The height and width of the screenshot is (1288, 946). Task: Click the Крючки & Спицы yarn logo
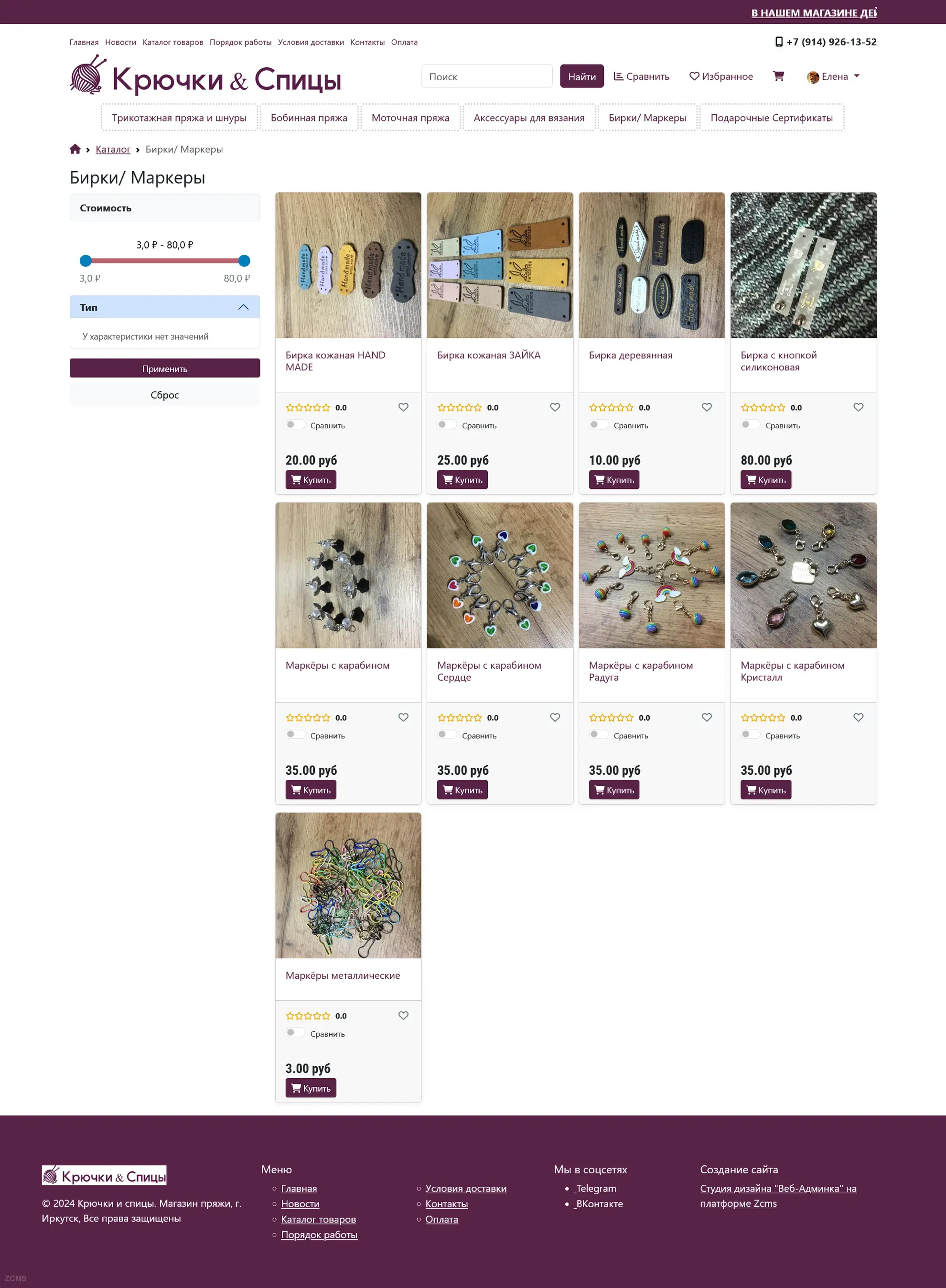[x=205, y=77]
